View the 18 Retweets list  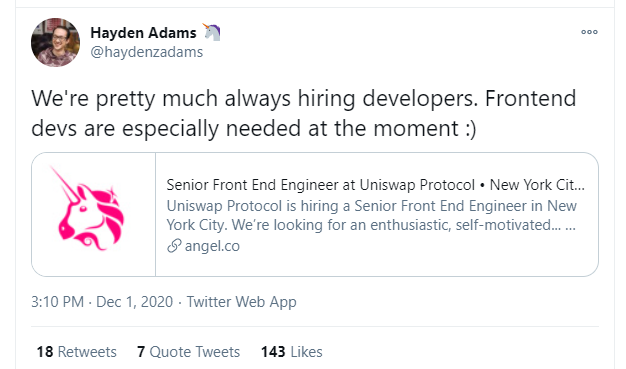(x=77, y=352)
